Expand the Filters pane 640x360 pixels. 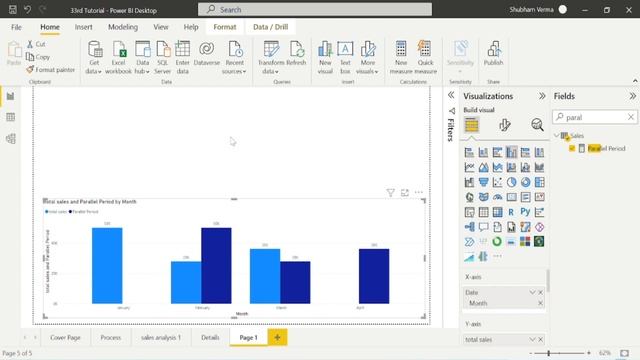451,96
